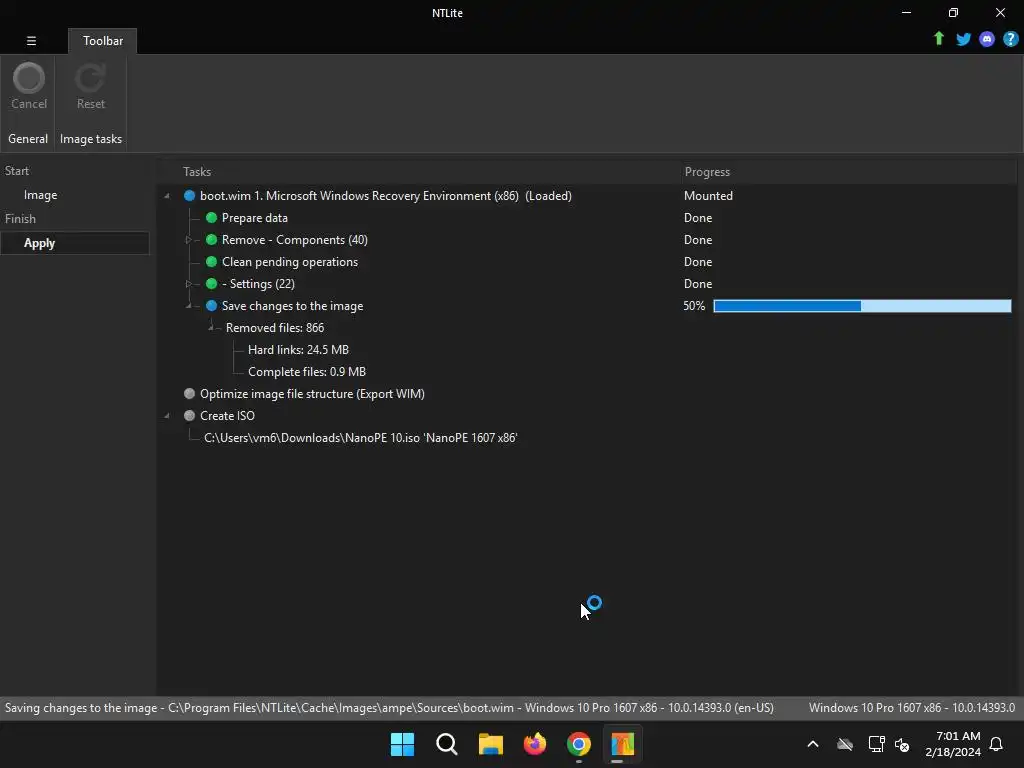Click the network display tray icon
1024x768 pixels.
[x=876, y=744]
